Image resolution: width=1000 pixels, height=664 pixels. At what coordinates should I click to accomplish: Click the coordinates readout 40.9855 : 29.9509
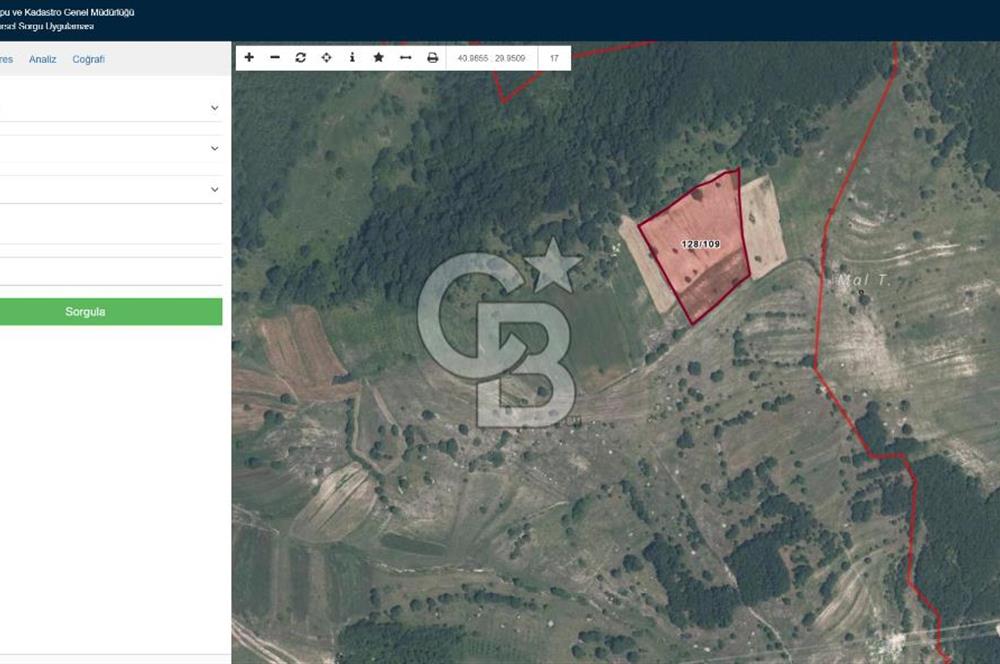click(x=491, y=58)
